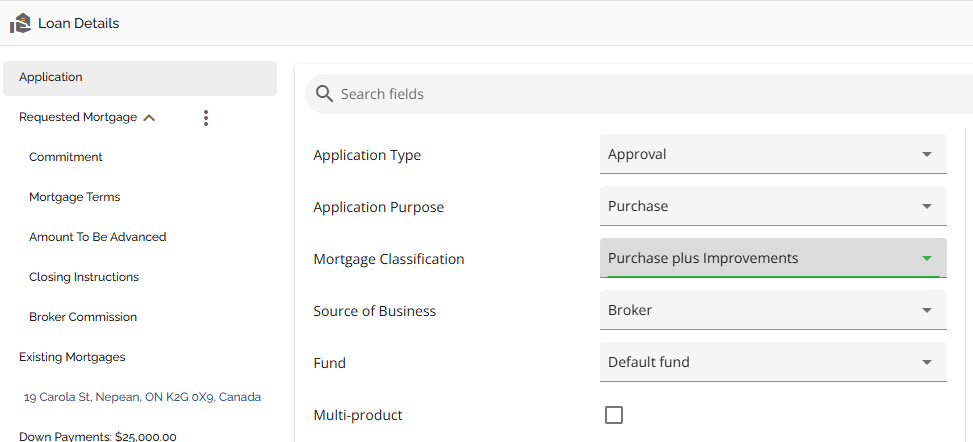Click the Down Payments entry
This screenshot has height=442, width=973.
[x=98, y=436]
